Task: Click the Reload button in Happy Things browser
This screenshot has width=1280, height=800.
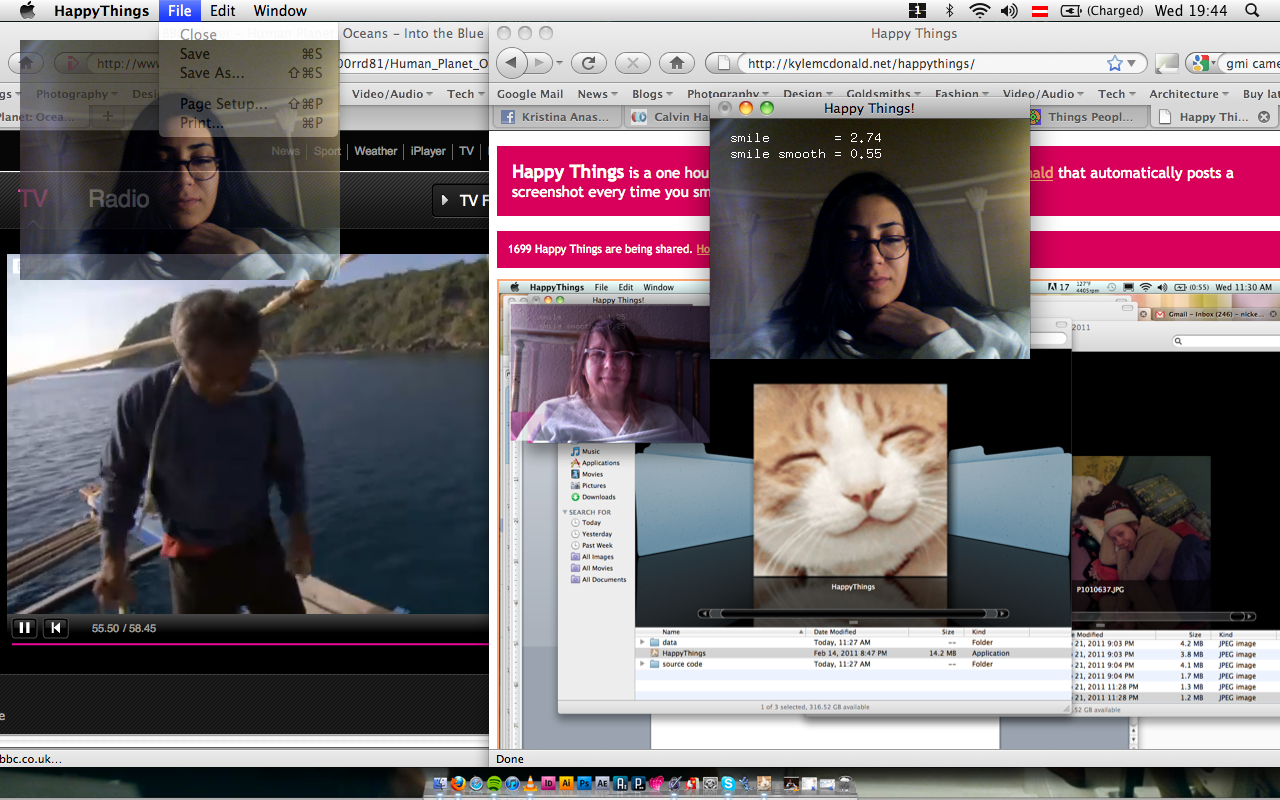Action: pyautogui.click(x=589, y=63)
